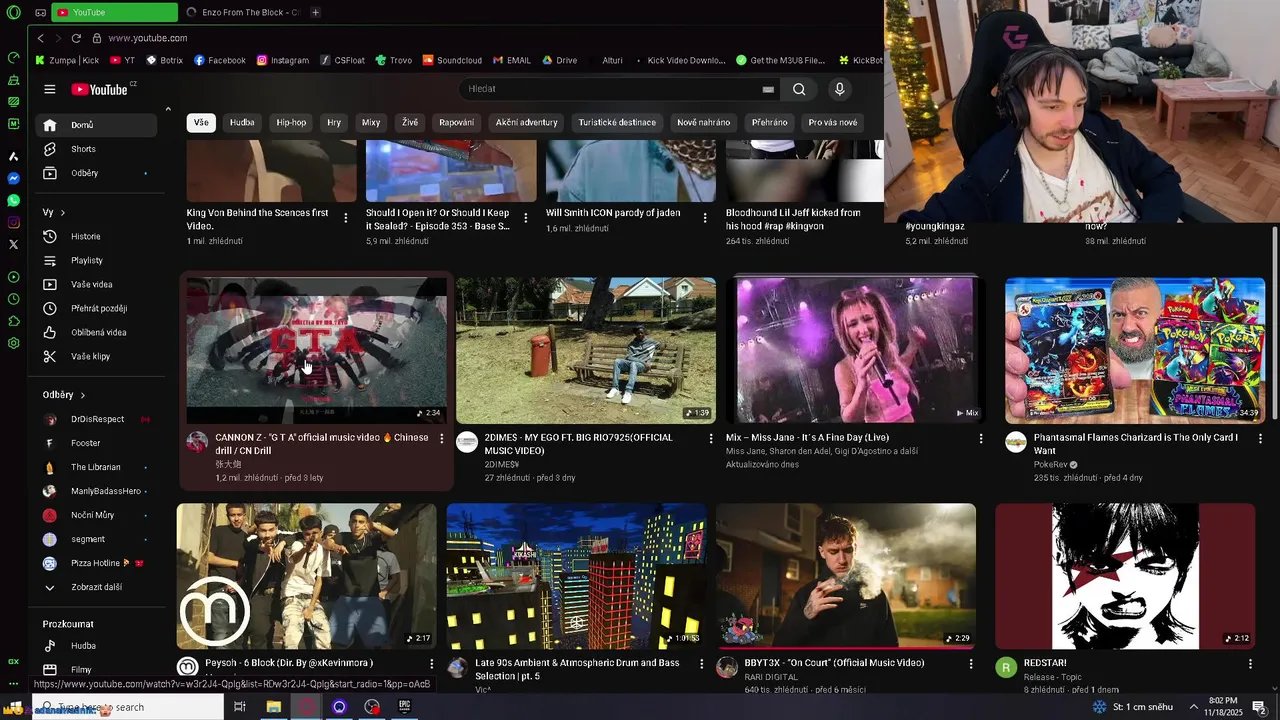The width and height of the screenshot is (1280, 720).
Task: Click the search magnifier button
Action: point(799,89)
